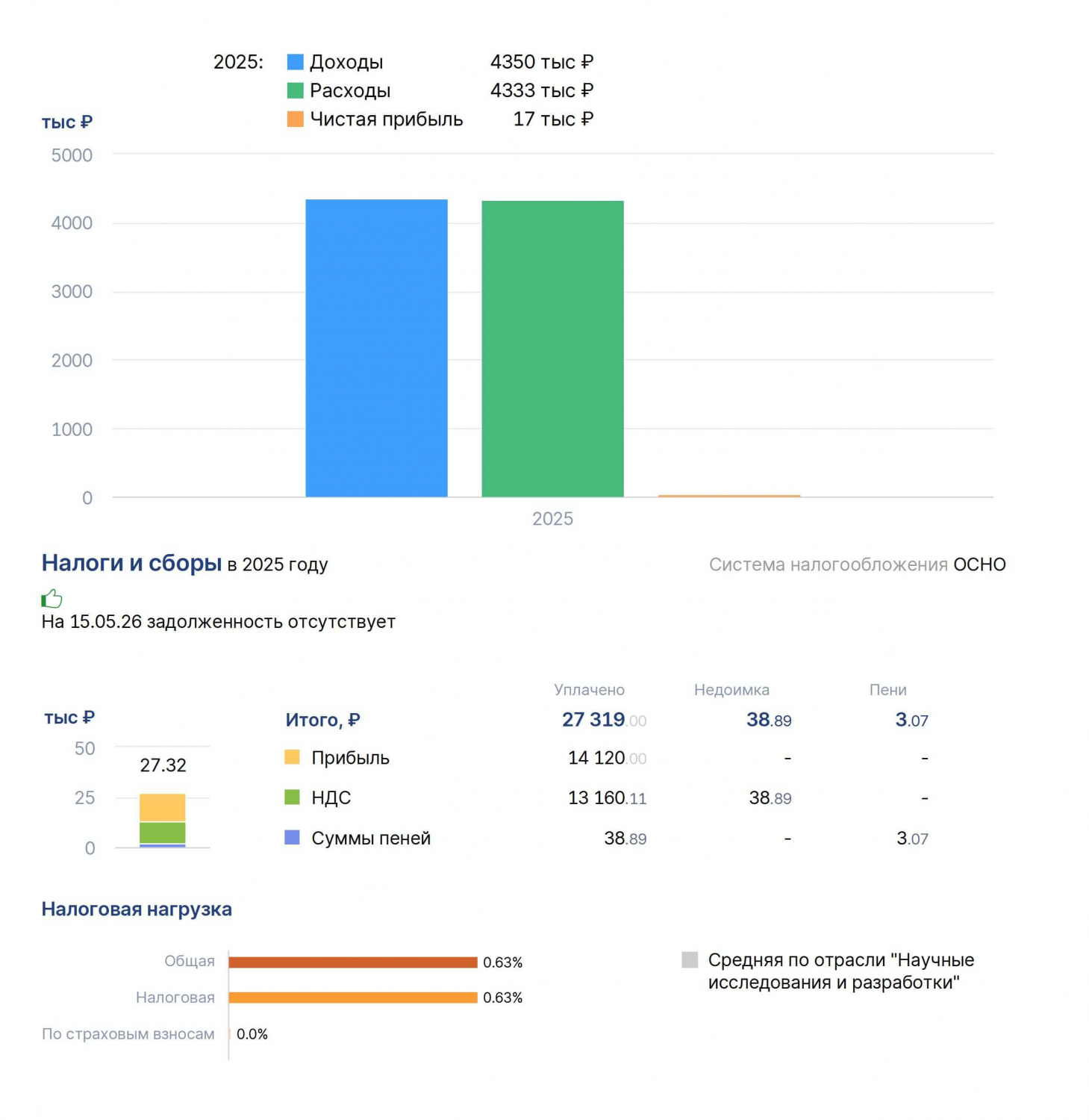Click the 13 160.11 НДС paid amount

tap(607, 798)
